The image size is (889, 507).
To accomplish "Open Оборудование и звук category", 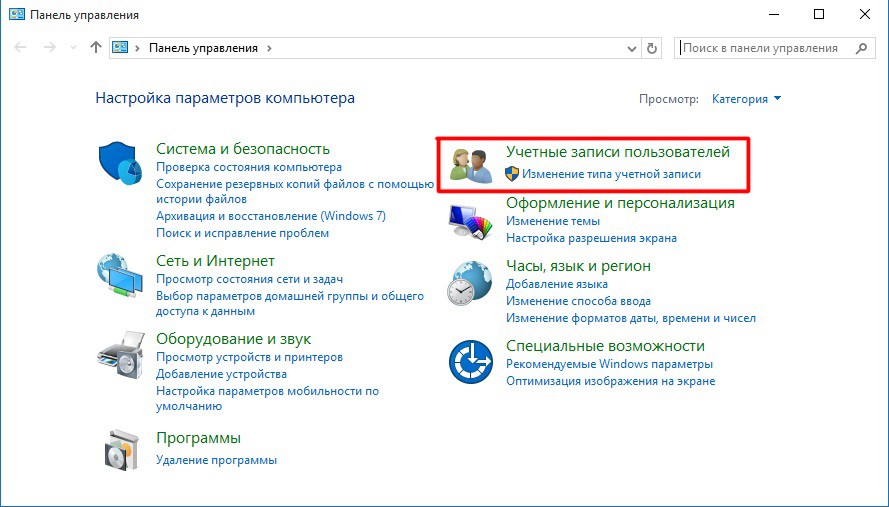I will pos(233,339).
